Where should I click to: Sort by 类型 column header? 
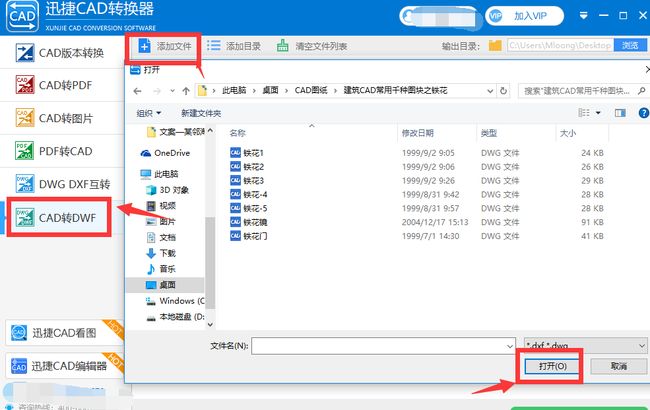coord(489,133)
